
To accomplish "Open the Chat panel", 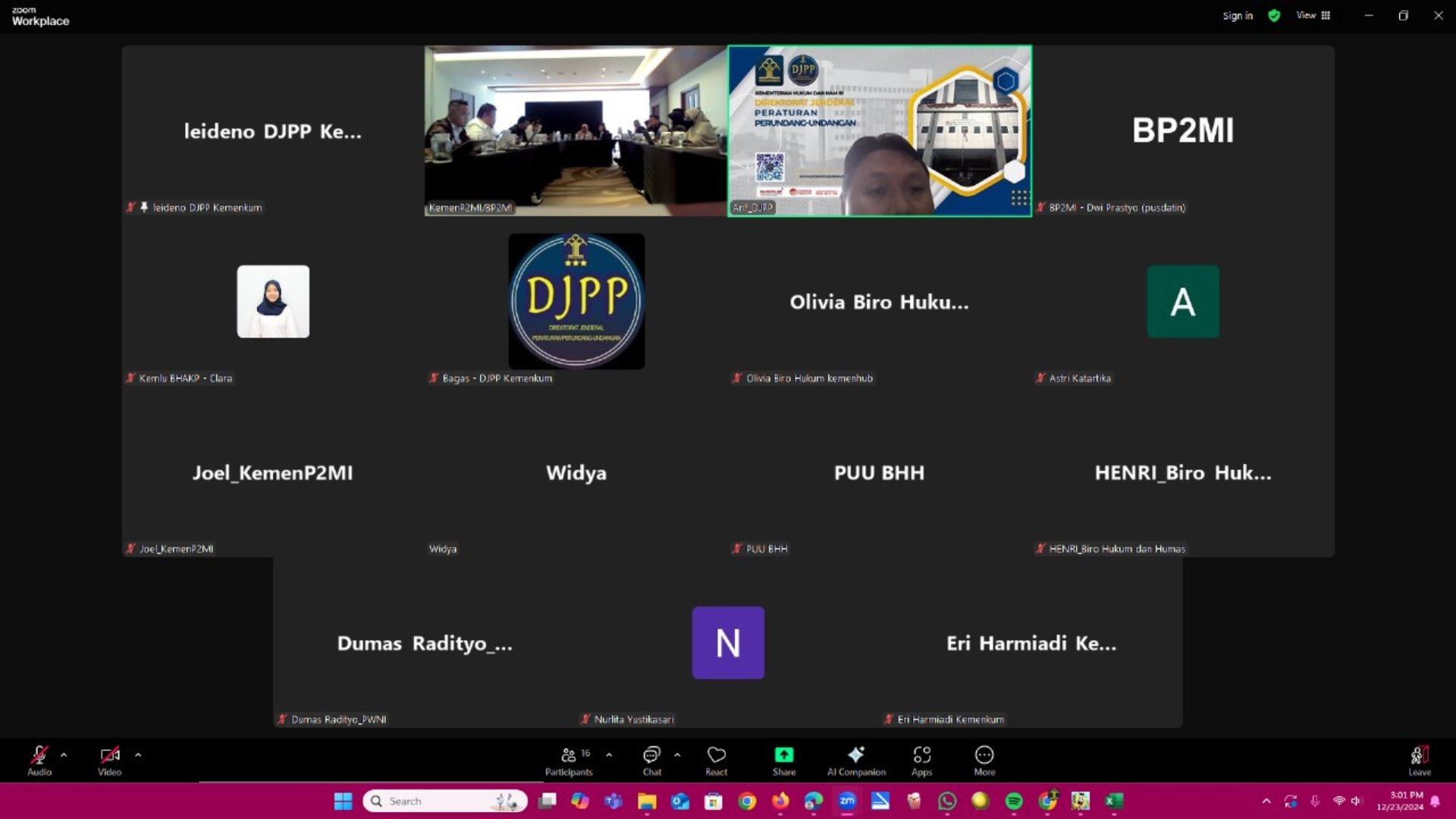I will pyautogui.click(x=652, y=761).
